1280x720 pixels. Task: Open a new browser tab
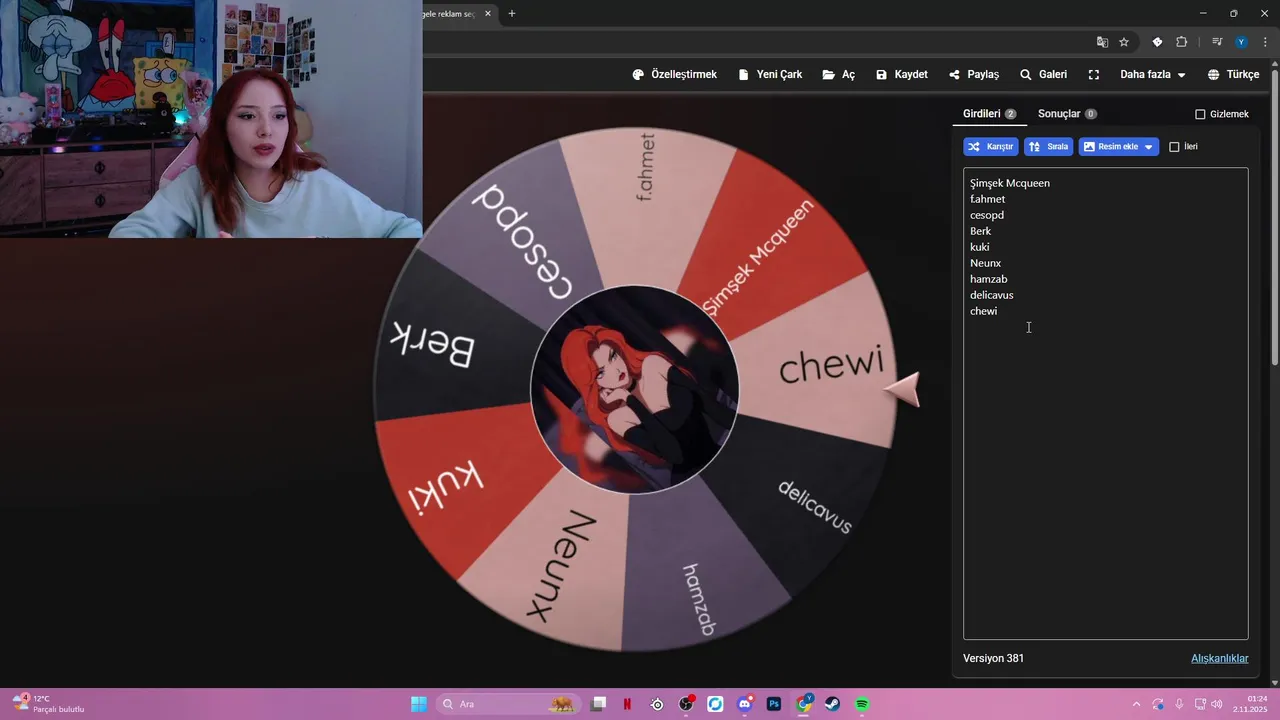(512, 14)
